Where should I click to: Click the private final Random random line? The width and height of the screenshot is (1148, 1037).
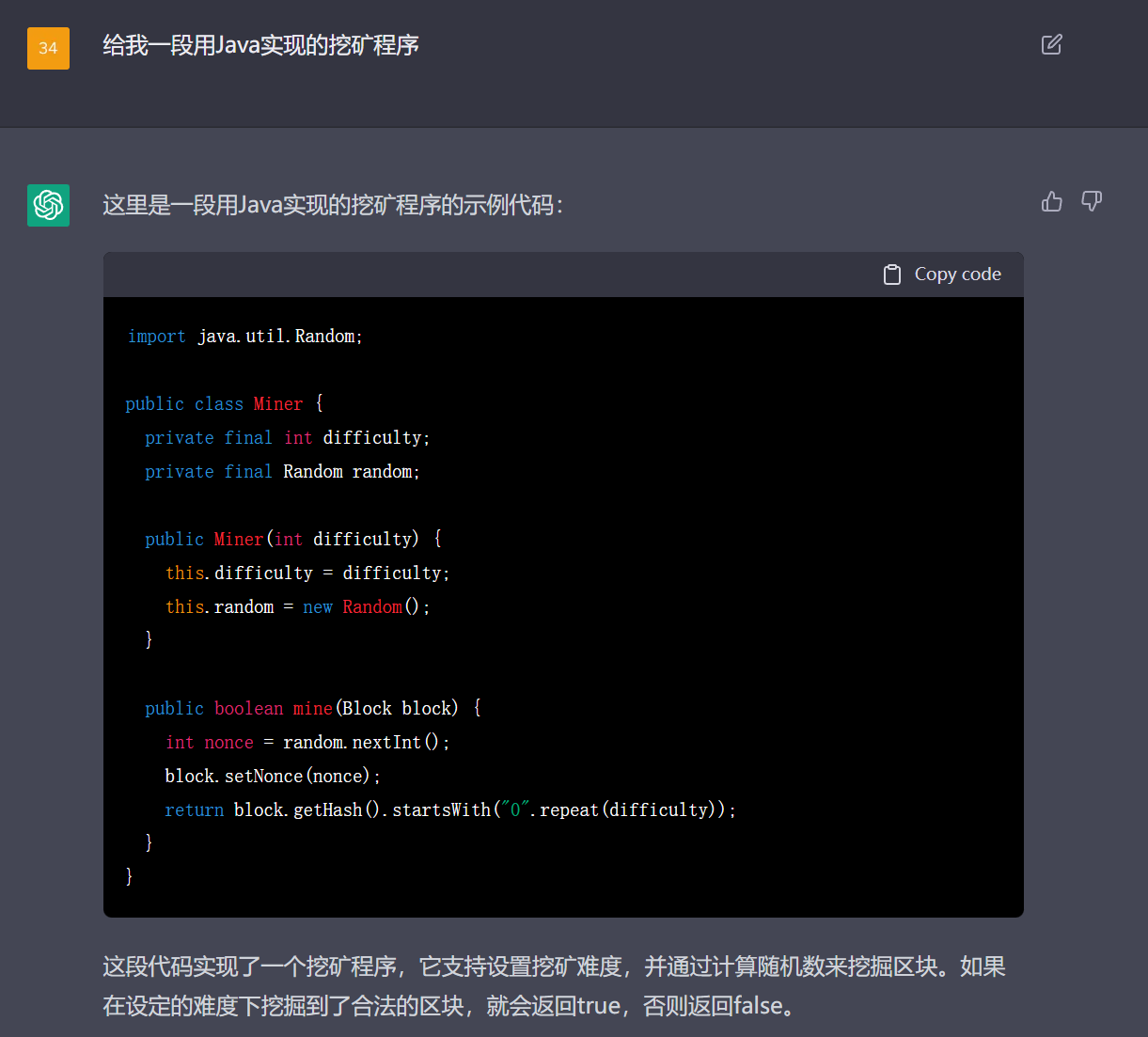tap(282, 472)
